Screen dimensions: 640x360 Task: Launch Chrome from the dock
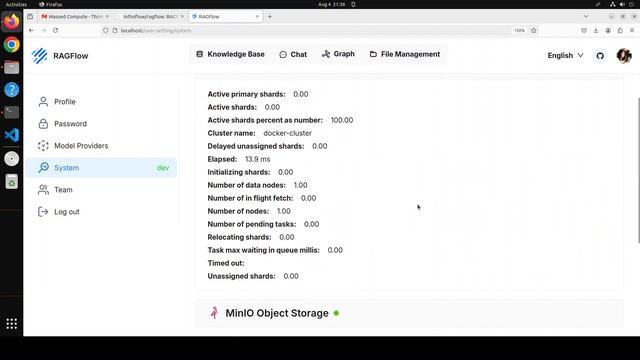tap(11, 44)
